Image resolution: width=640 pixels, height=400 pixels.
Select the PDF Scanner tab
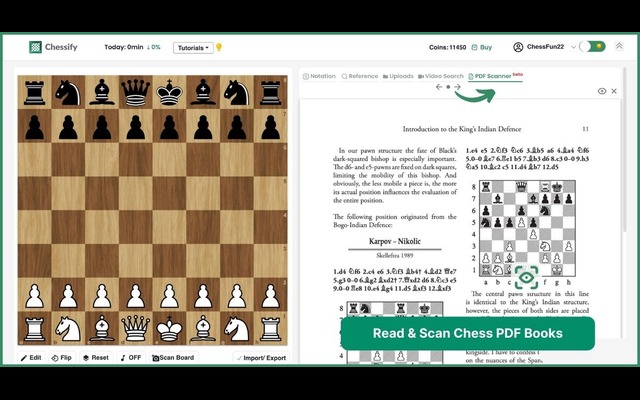click(x=495, y=76)
